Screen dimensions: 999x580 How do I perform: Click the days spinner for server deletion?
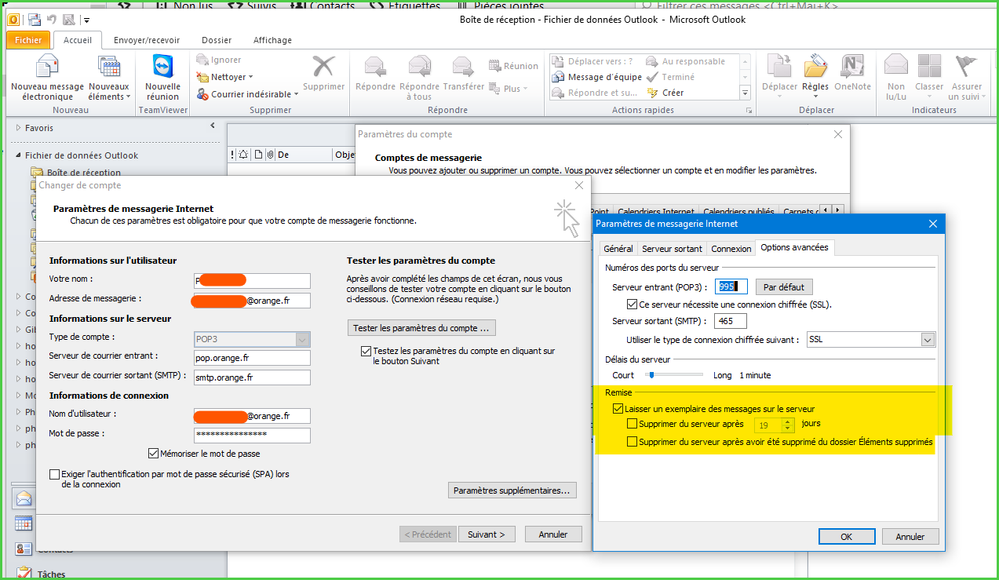pyautogui.click(x=787, y=424)
